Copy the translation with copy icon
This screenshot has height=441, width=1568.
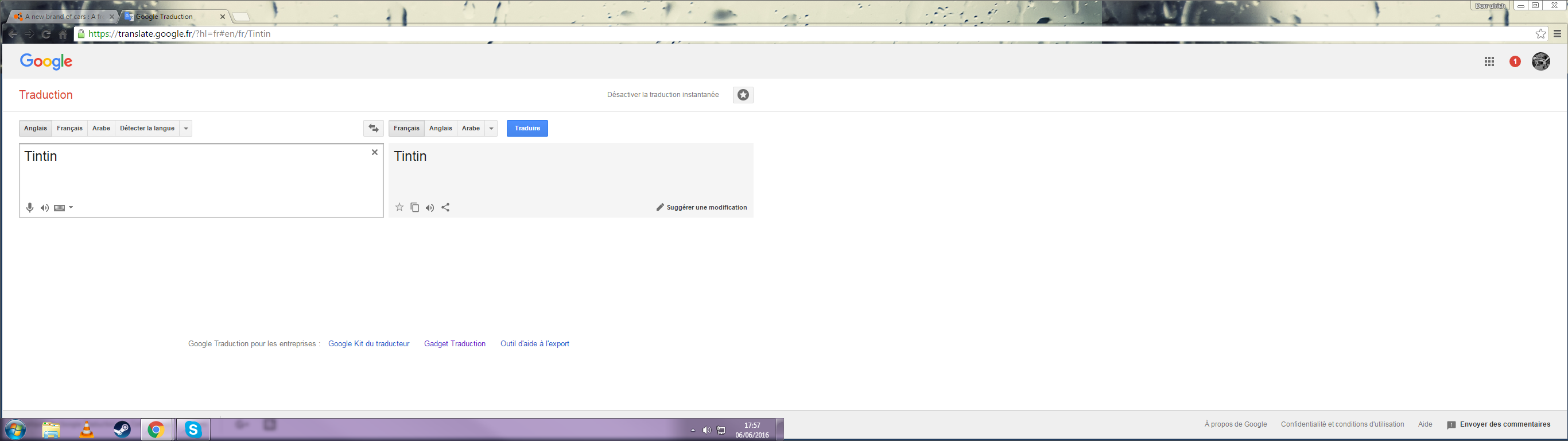[x=414, y=207]
